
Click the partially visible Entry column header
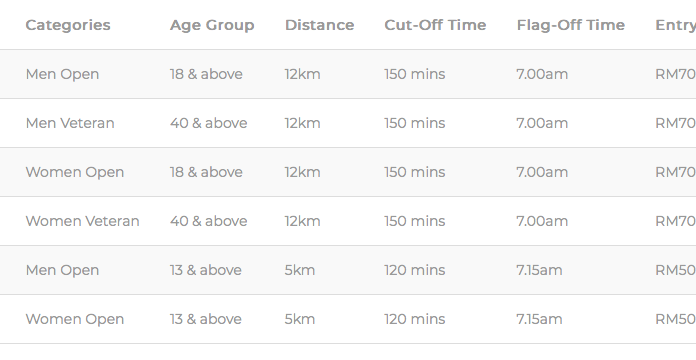[x=676, y=25]
